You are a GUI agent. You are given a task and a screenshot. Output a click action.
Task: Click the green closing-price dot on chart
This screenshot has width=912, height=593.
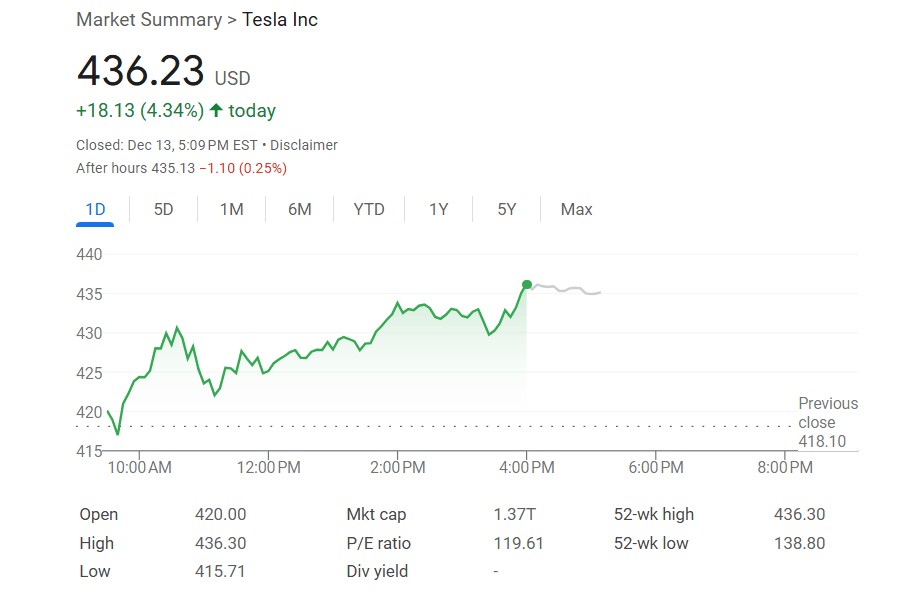pyautogui.click(x=527, y=285)
